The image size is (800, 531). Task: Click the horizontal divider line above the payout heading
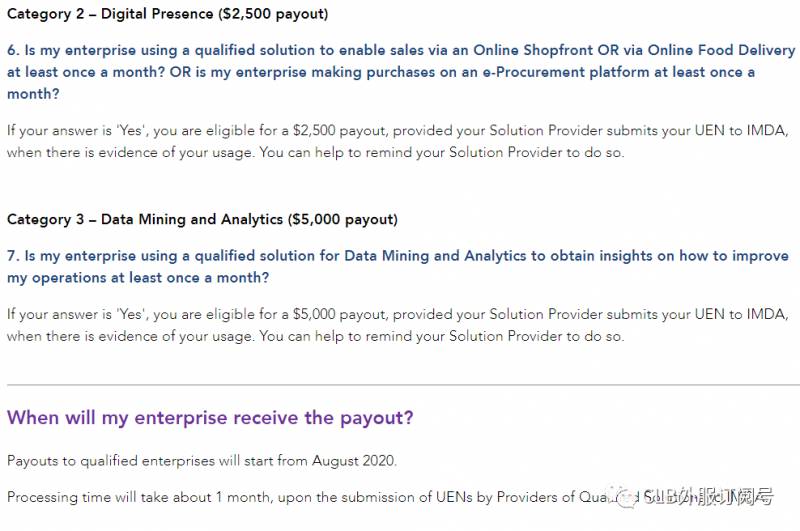coord(400,384)
